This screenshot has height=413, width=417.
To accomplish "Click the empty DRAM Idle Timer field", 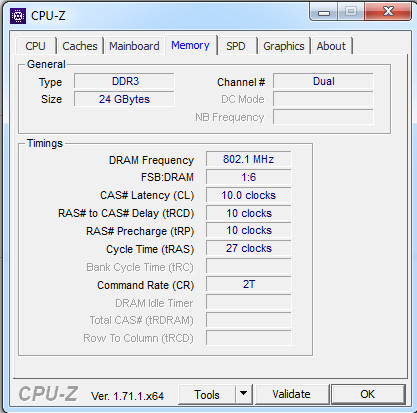I will click(x=249, y=302).
